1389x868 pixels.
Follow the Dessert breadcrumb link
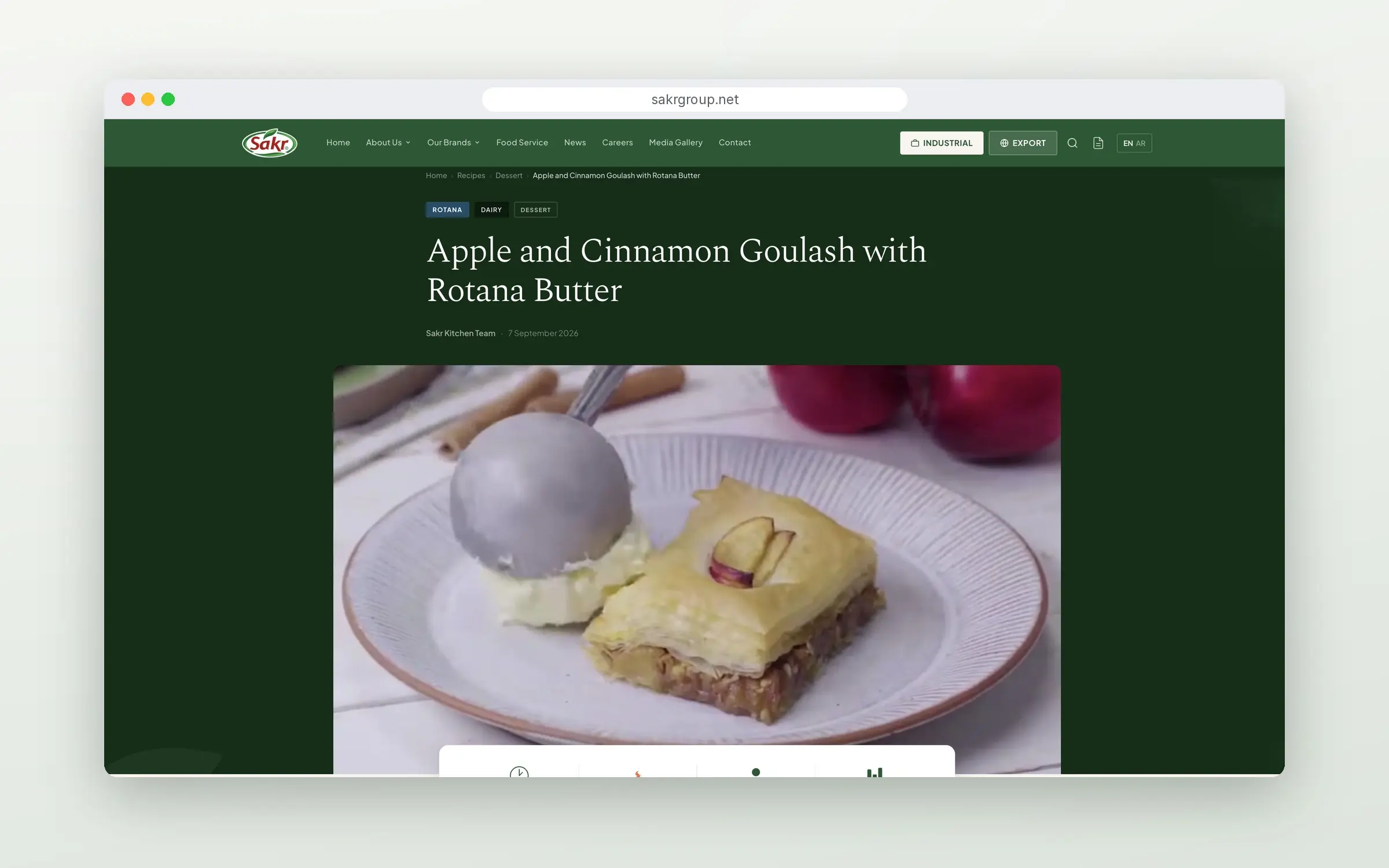(x=509, y=175)
